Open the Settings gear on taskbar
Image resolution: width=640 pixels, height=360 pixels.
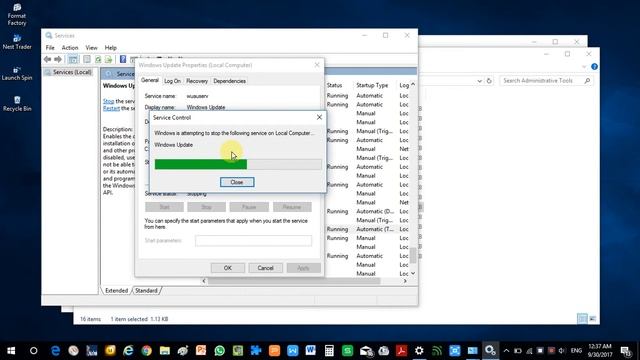click(x=419, y=351)
